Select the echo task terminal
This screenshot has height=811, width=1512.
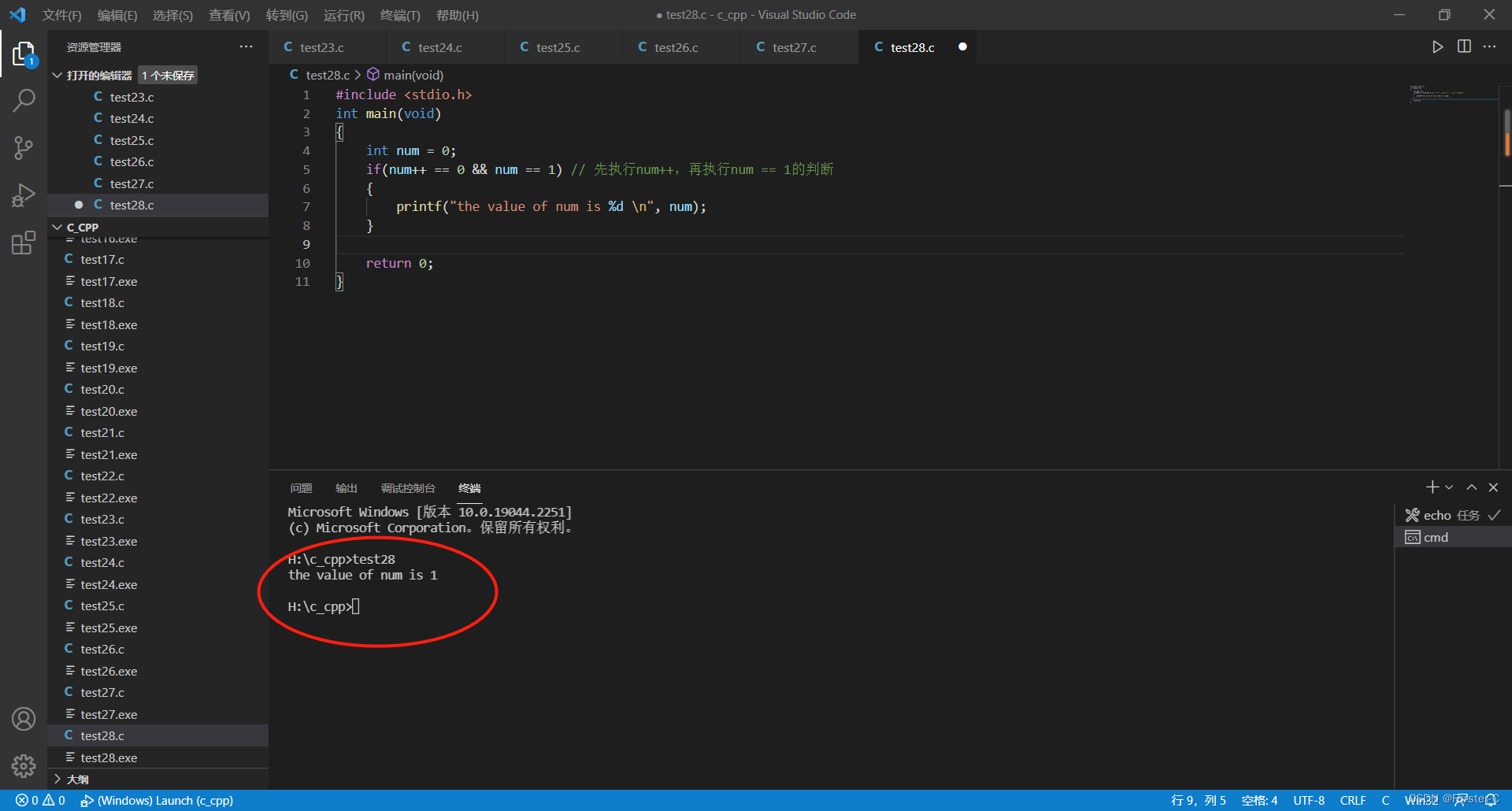(1453, 515)
